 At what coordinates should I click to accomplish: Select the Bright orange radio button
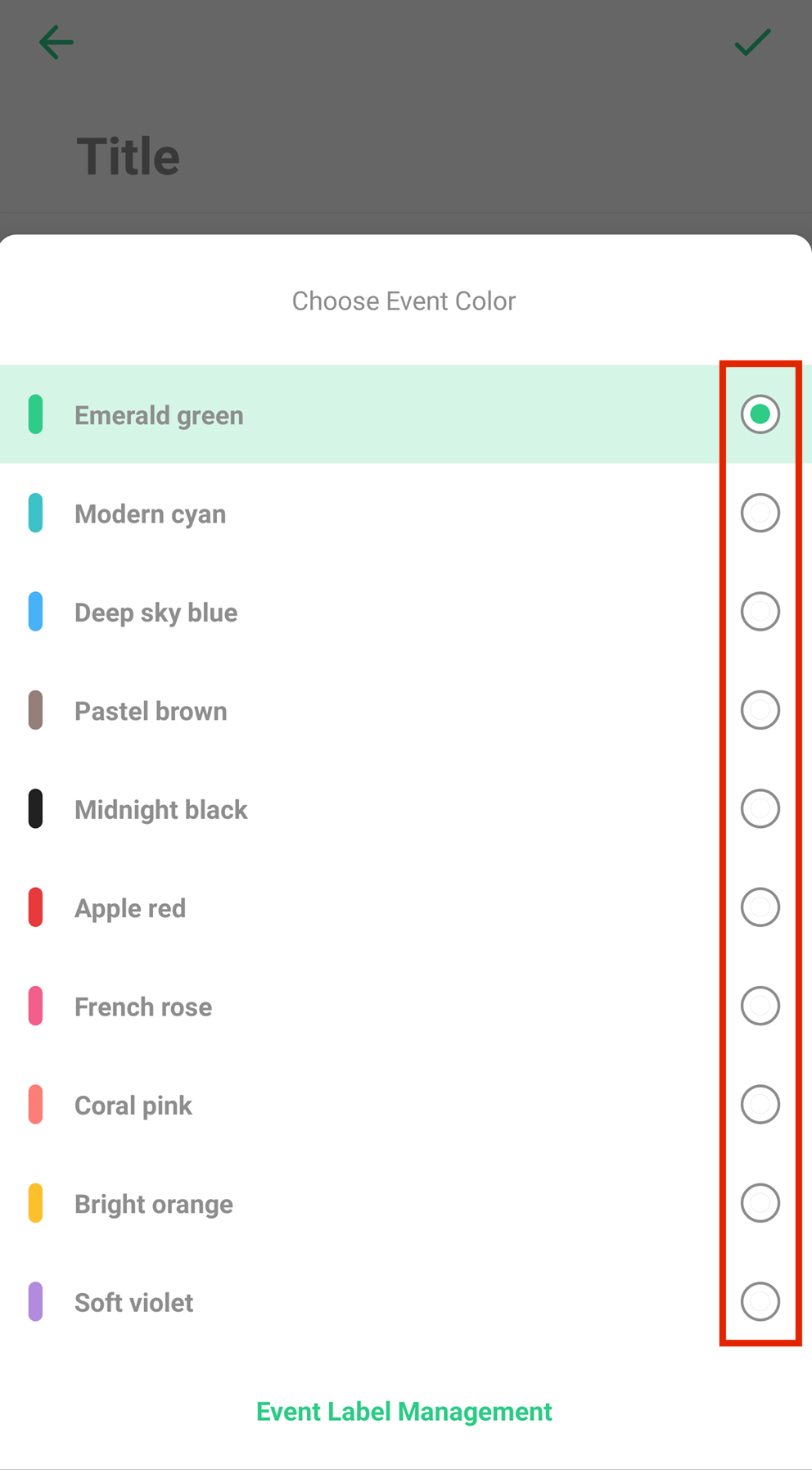(x=760, y=1203)
